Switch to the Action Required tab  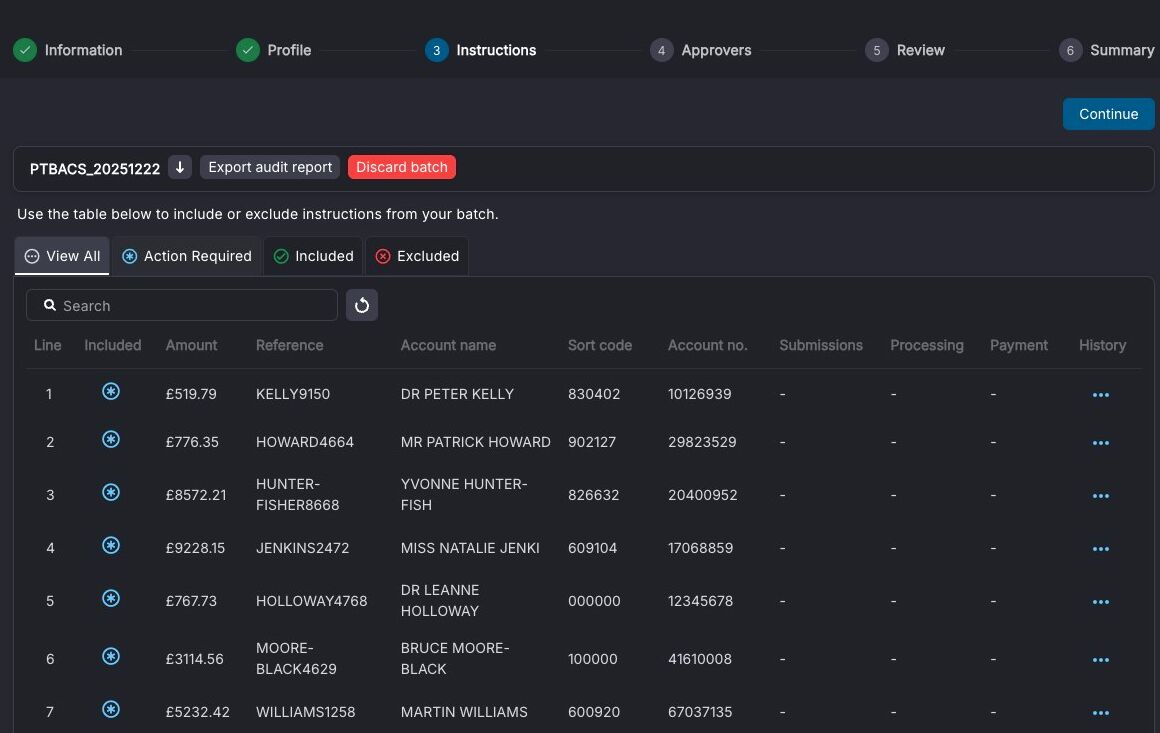click(186, 256)
